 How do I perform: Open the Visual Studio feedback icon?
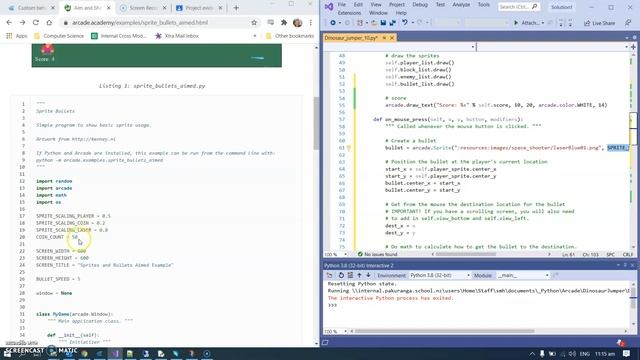tap(628, 23)
